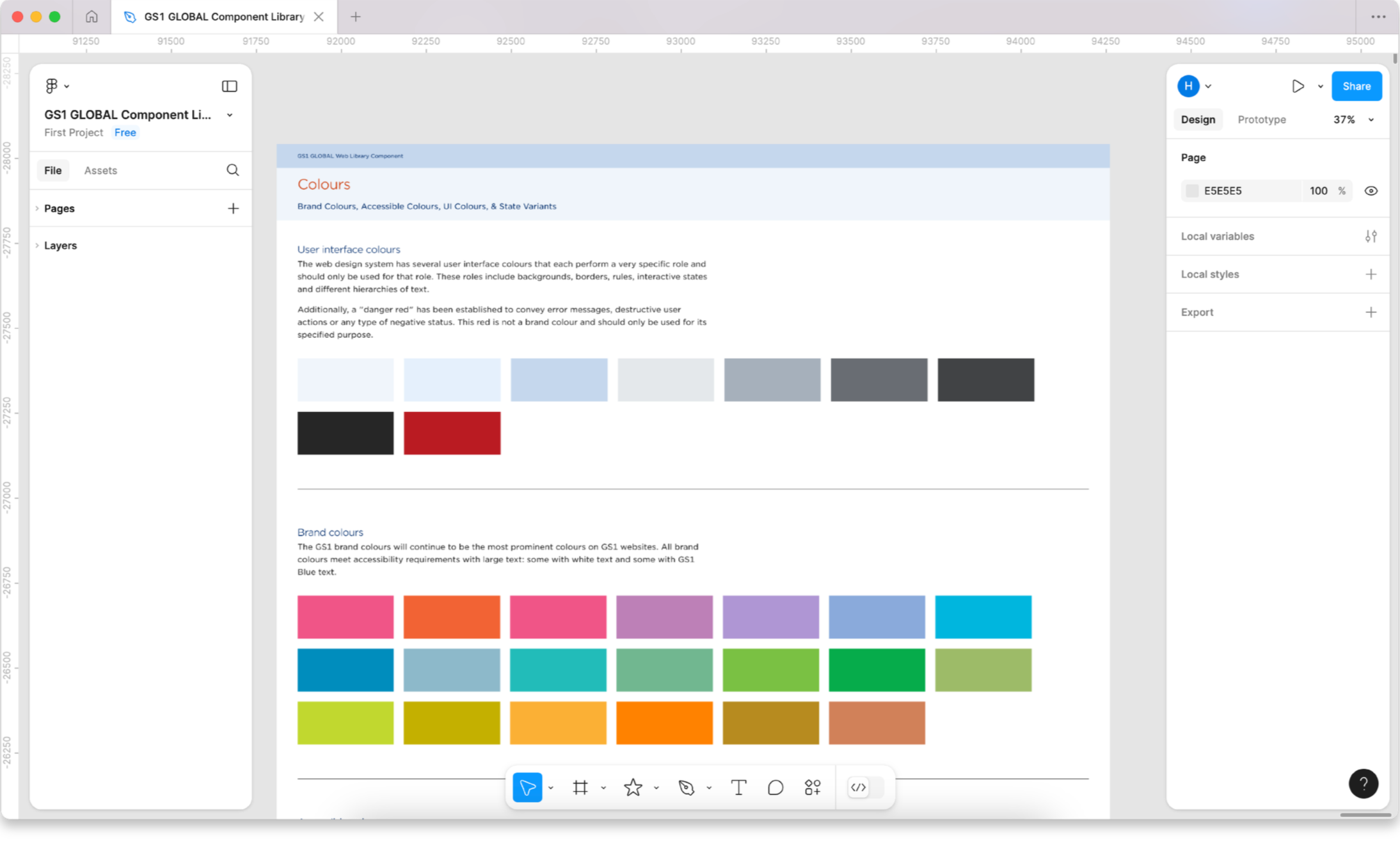This screenshot has height=845, width=1400.
Task: Open Local variables settings icon
Action: tap(1371, 236)
